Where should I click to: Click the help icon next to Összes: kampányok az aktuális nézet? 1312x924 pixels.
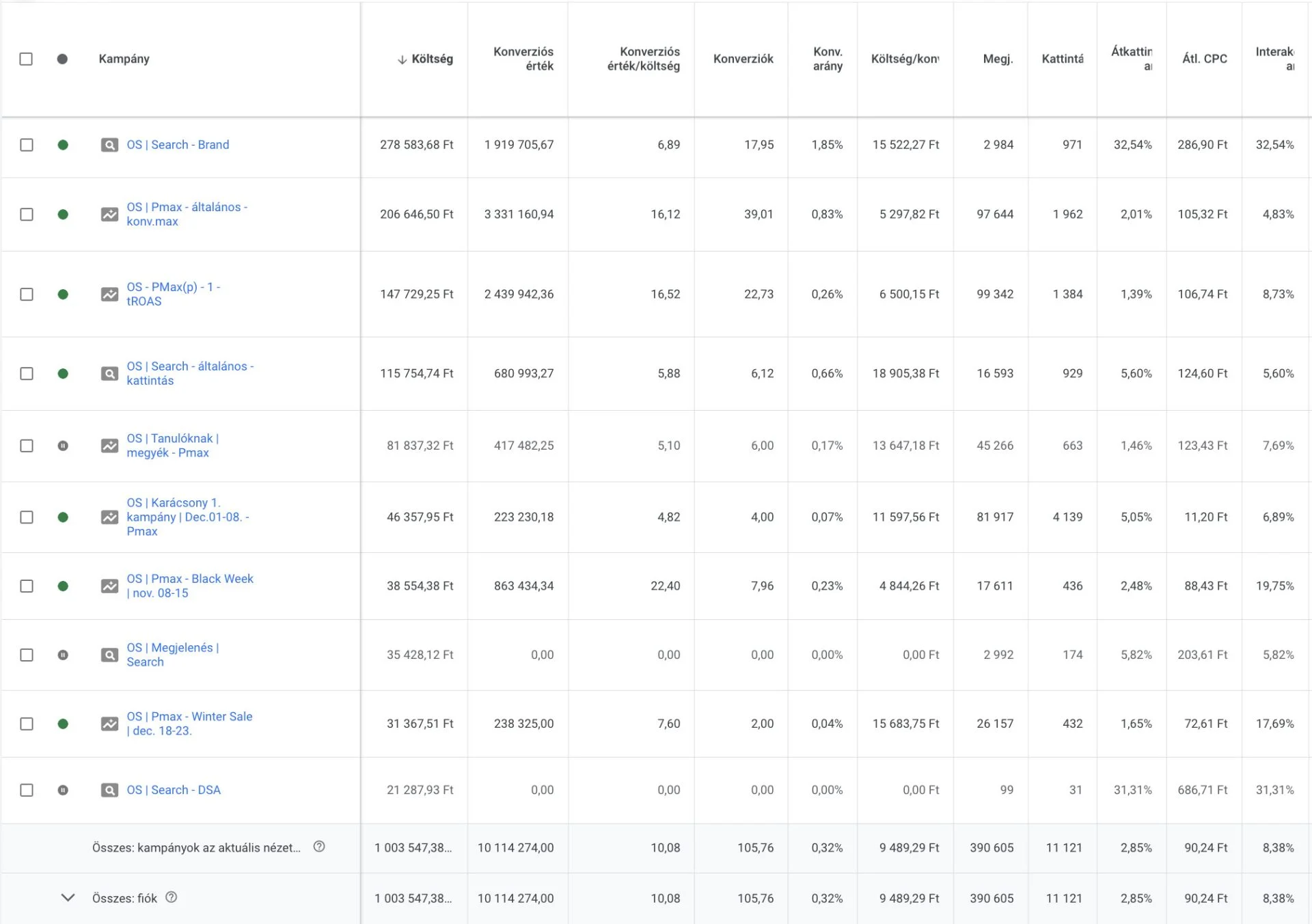tap(319, 847)
